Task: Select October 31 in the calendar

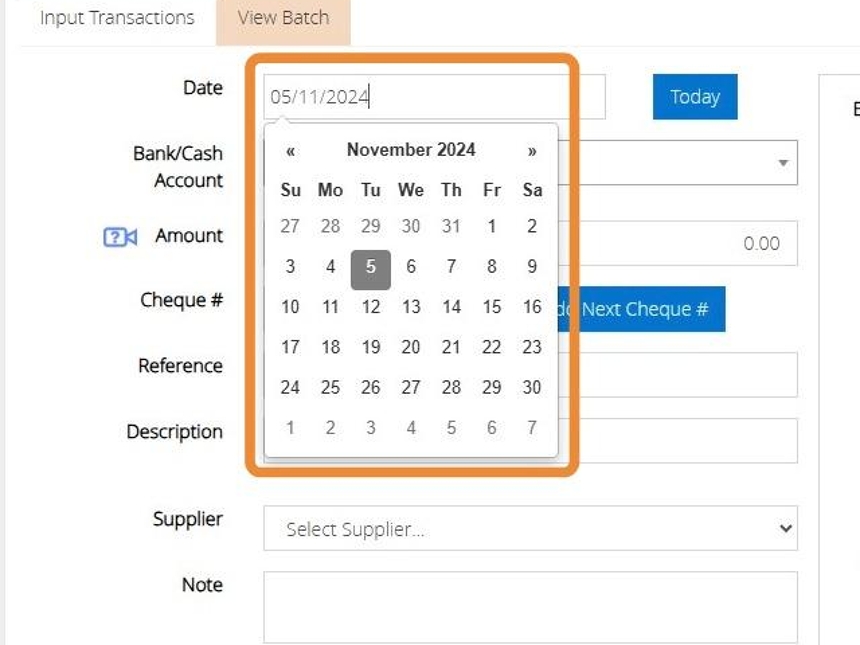Action: pos(451,226)
